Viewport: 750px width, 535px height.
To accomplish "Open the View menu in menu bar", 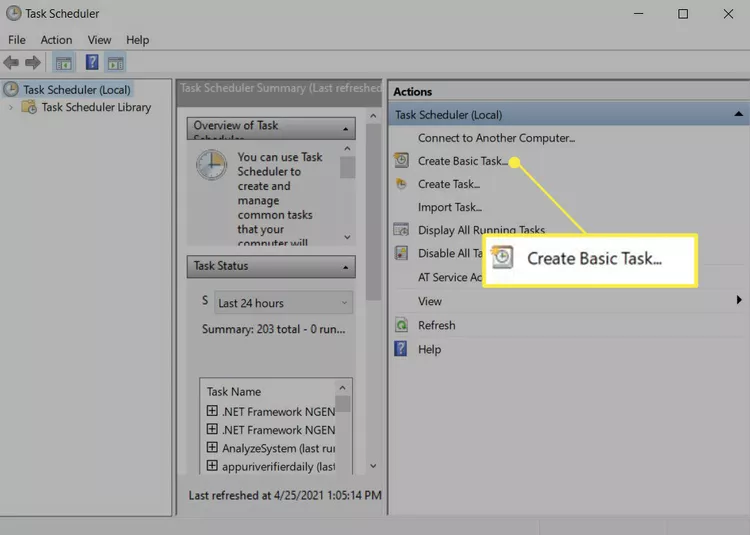I will 99,40.
